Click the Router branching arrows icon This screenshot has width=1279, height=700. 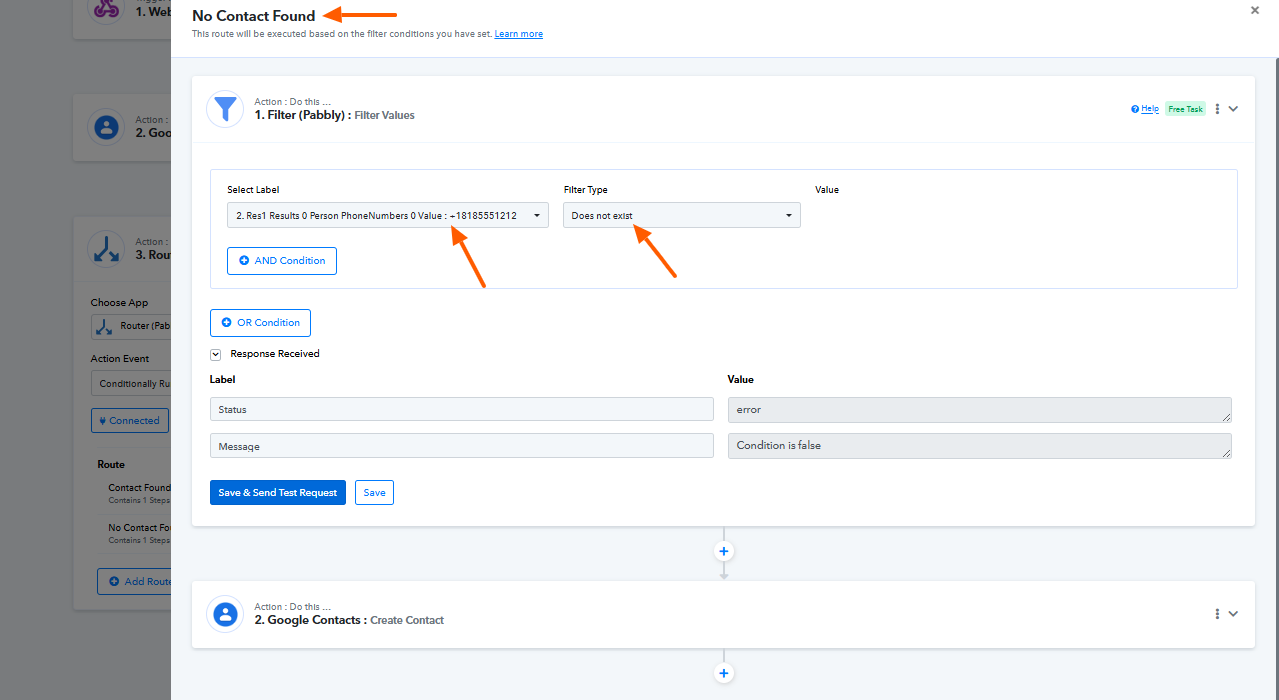pos(105,249)
